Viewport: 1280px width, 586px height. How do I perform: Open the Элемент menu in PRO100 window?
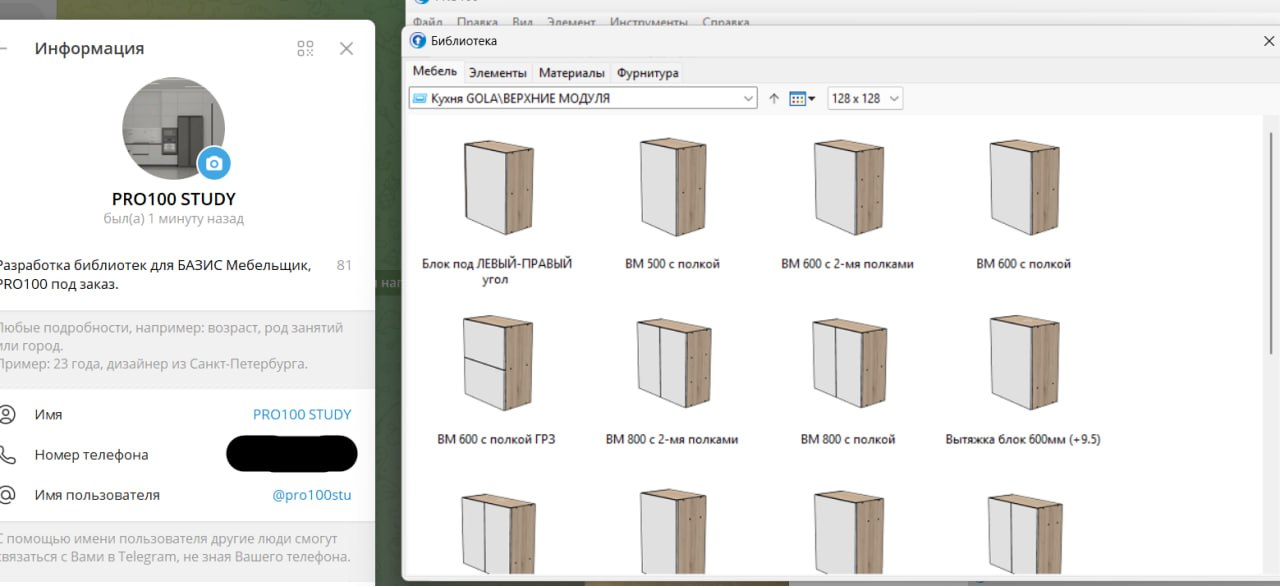571,22
